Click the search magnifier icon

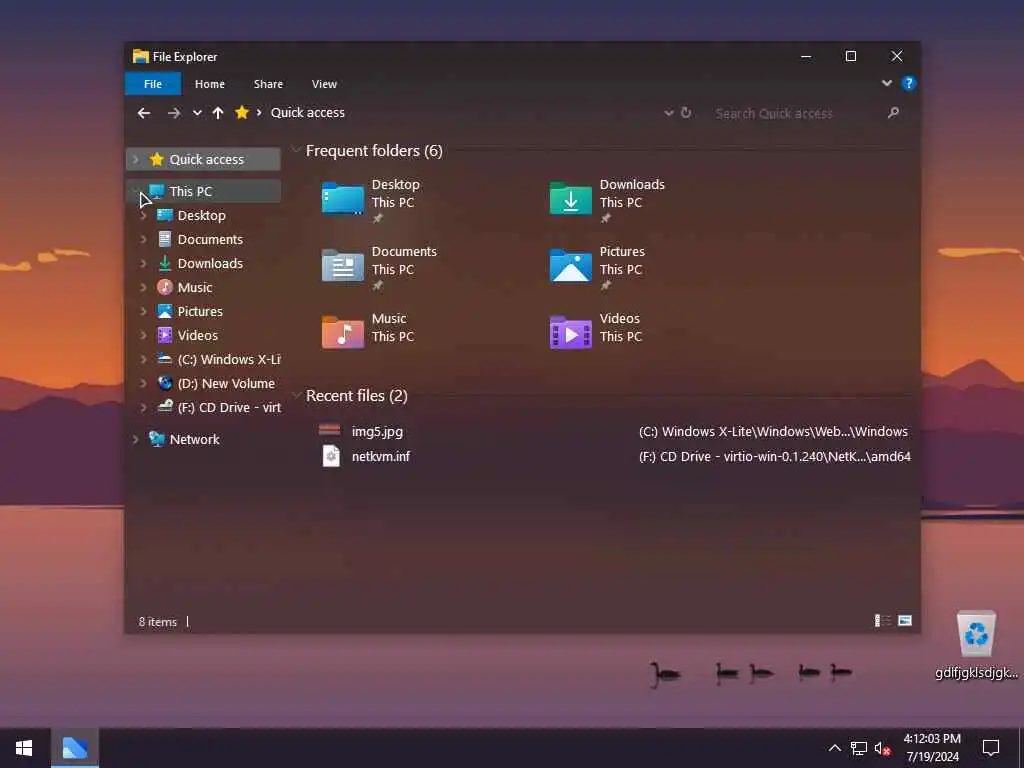[x=893, y=113]
